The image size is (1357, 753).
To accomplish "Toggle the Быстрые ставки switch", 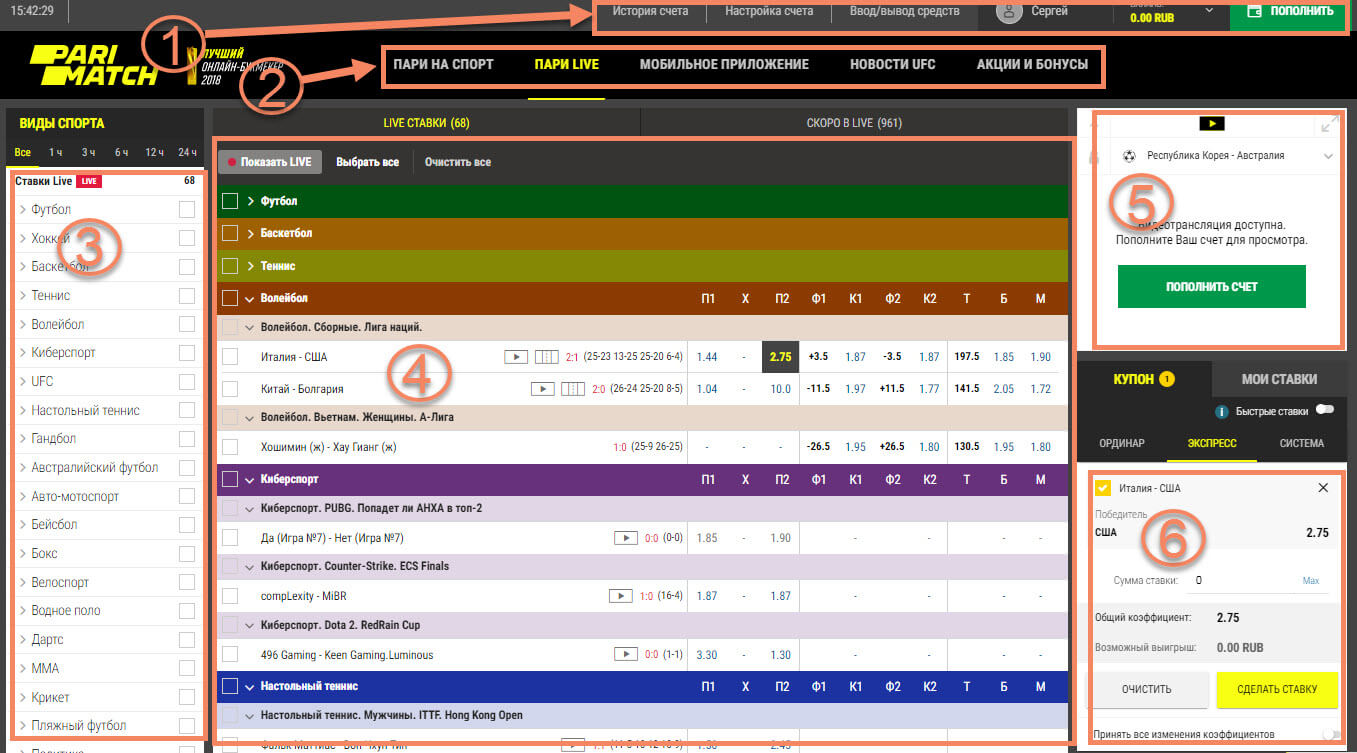I will pos(1327,410).
